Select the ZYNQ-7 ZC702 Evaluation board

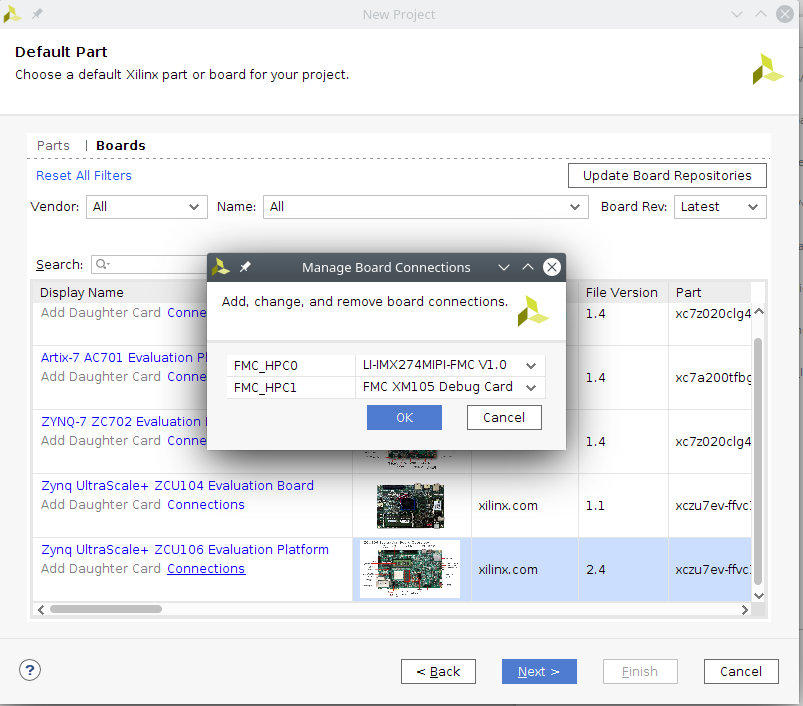point(124,421)
